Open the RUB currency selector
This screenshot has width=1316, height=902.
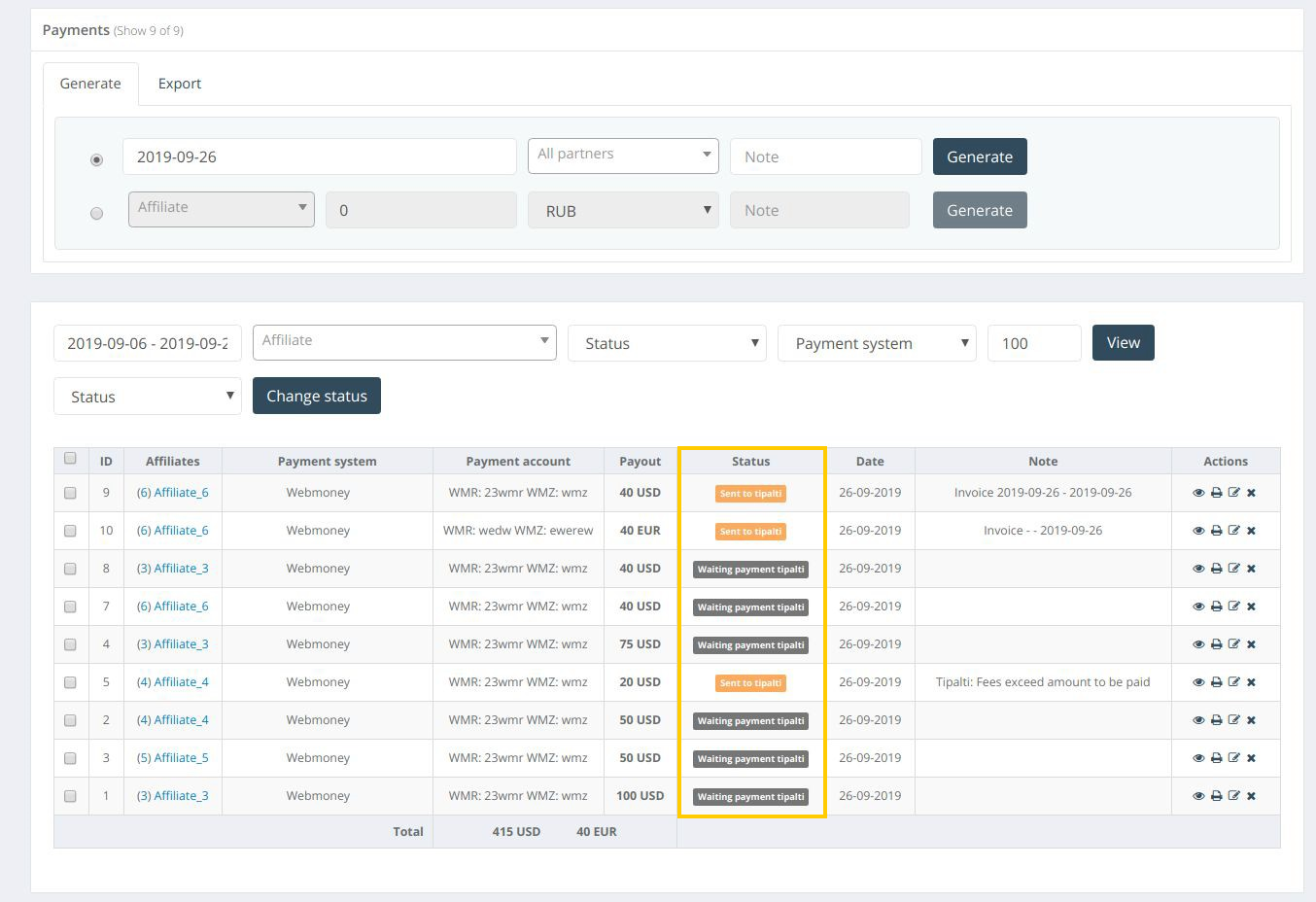pos(623,210)
